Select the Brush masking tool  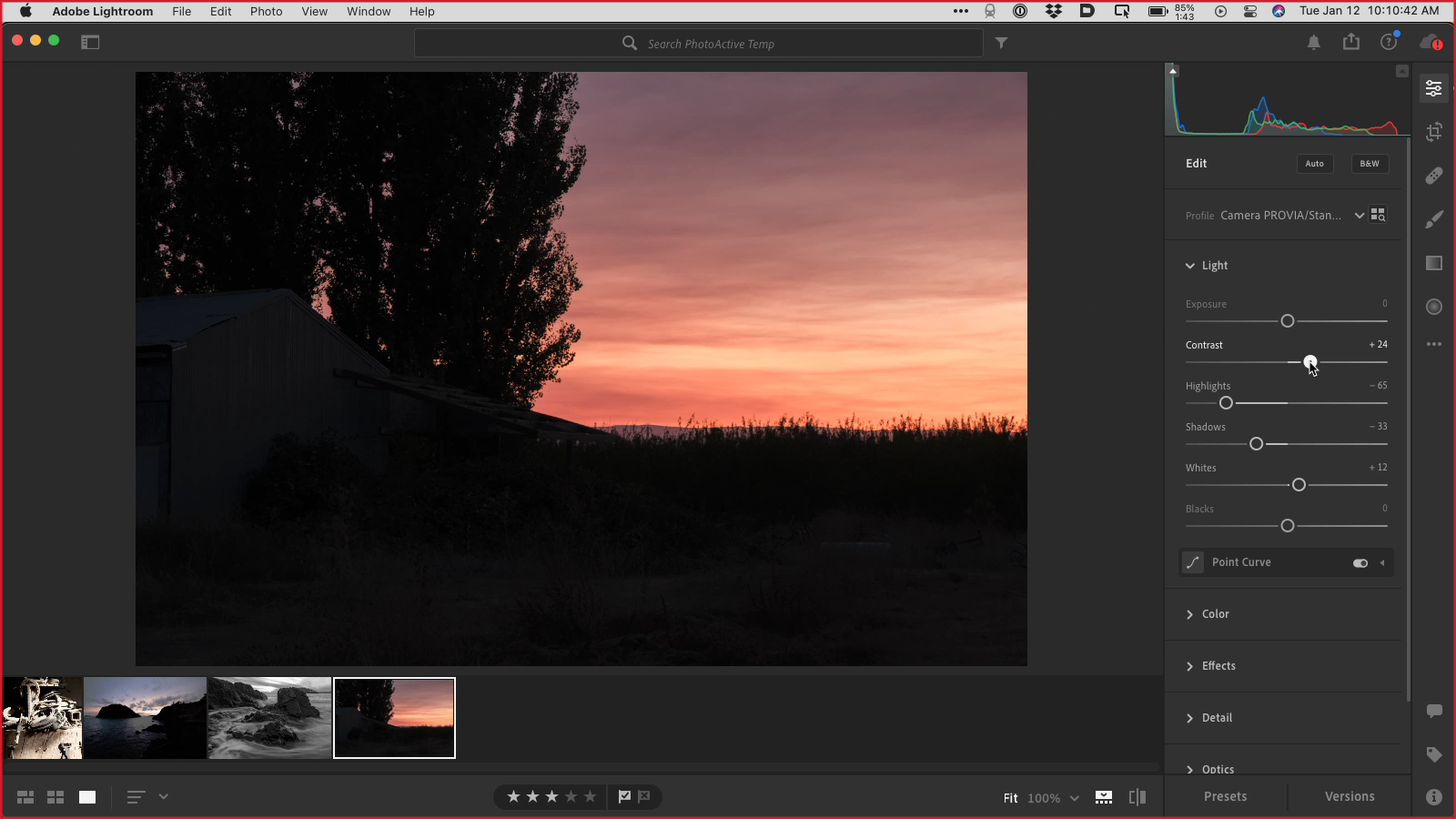[1434, 219]
